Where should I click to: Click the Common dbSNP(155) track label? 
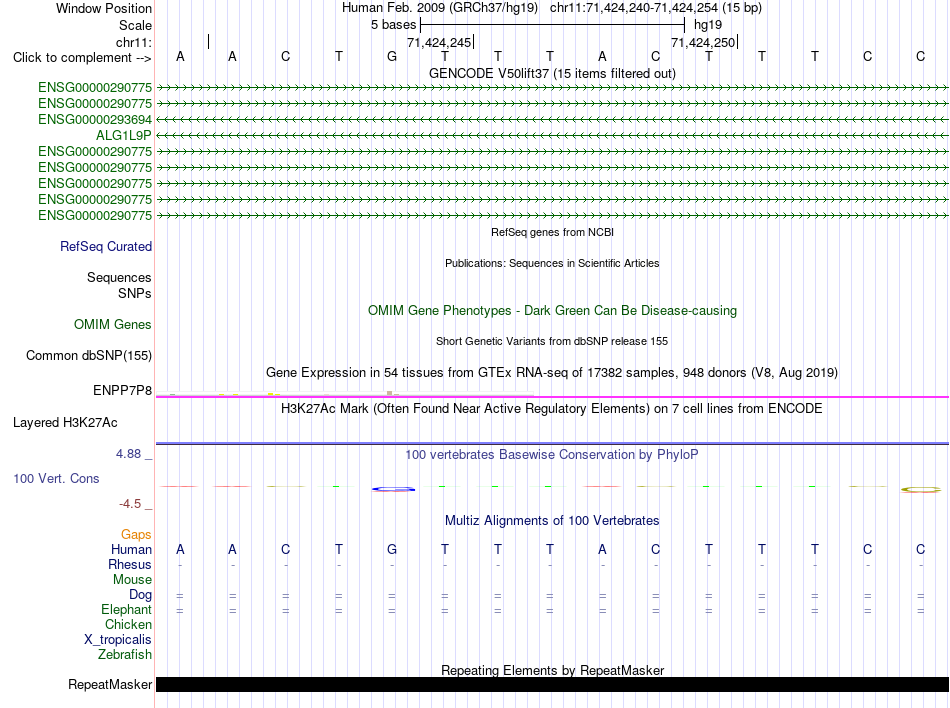coord(88,356)
